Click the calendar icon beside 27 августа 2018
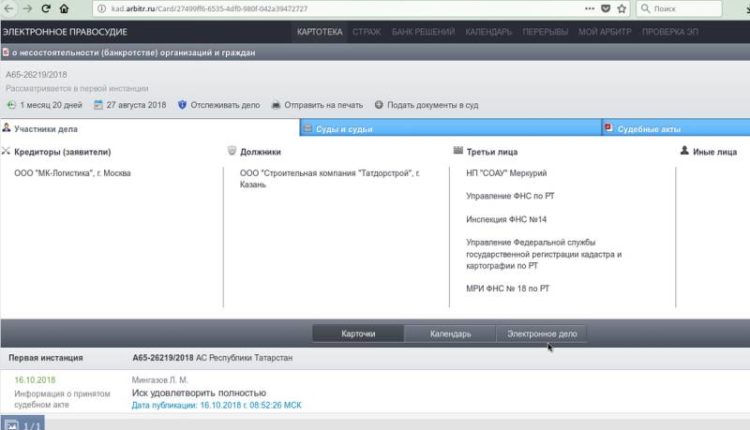The width and height of the screenshot is (750, 430). pos(98,105)
